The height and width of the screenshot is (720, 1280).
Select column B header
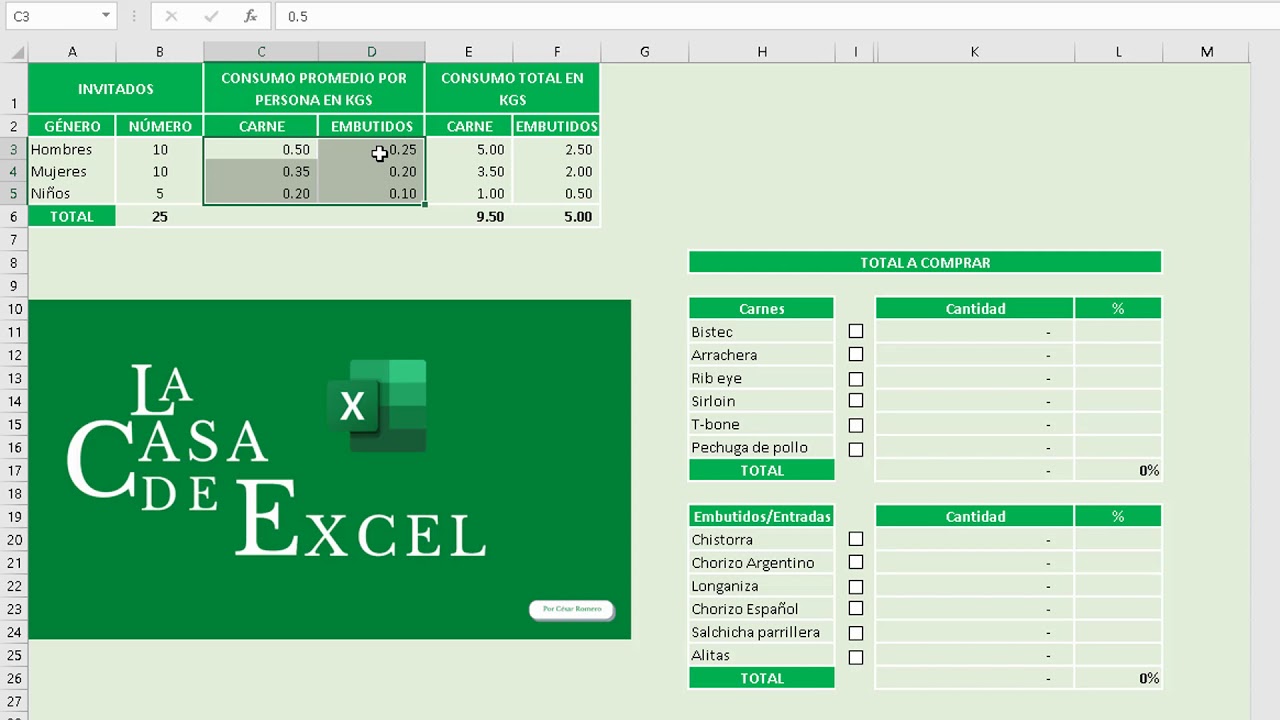coord(159,52)
